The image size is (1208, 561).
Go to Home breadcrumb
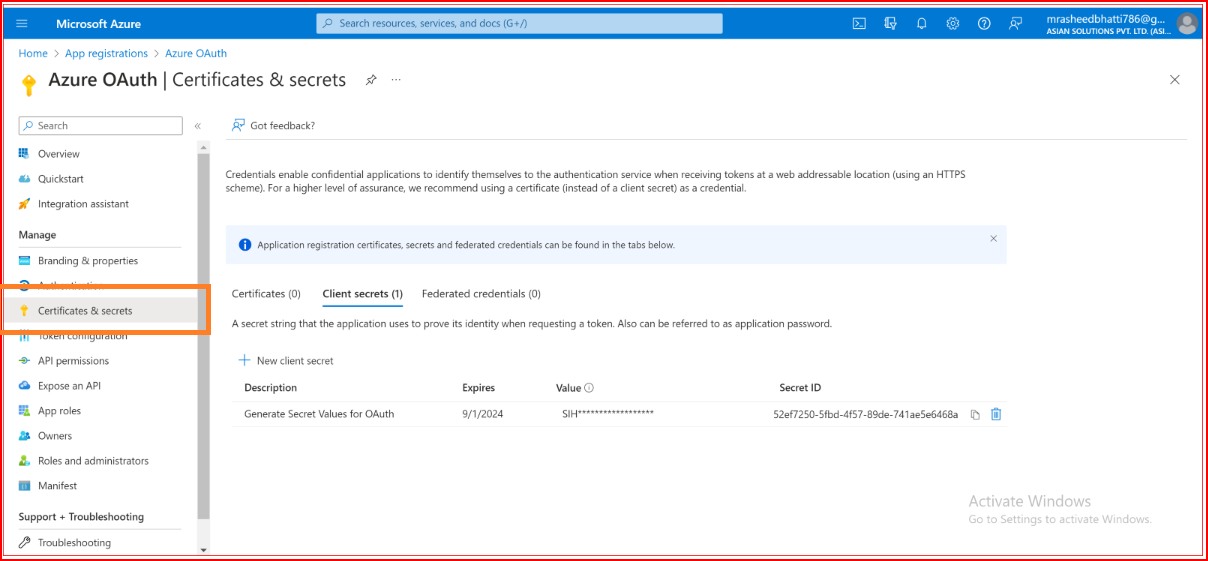[x=33, y=53]
